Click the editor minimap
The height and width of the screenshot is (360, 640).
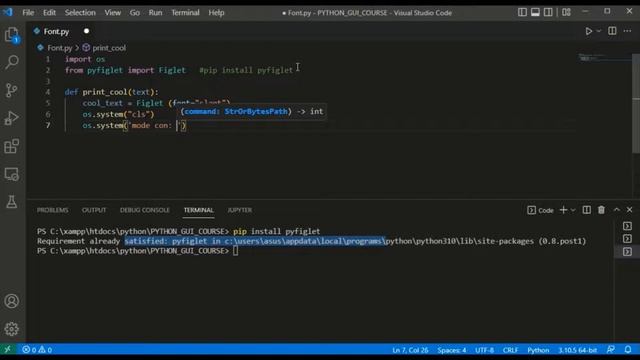(x=604, y=58)
